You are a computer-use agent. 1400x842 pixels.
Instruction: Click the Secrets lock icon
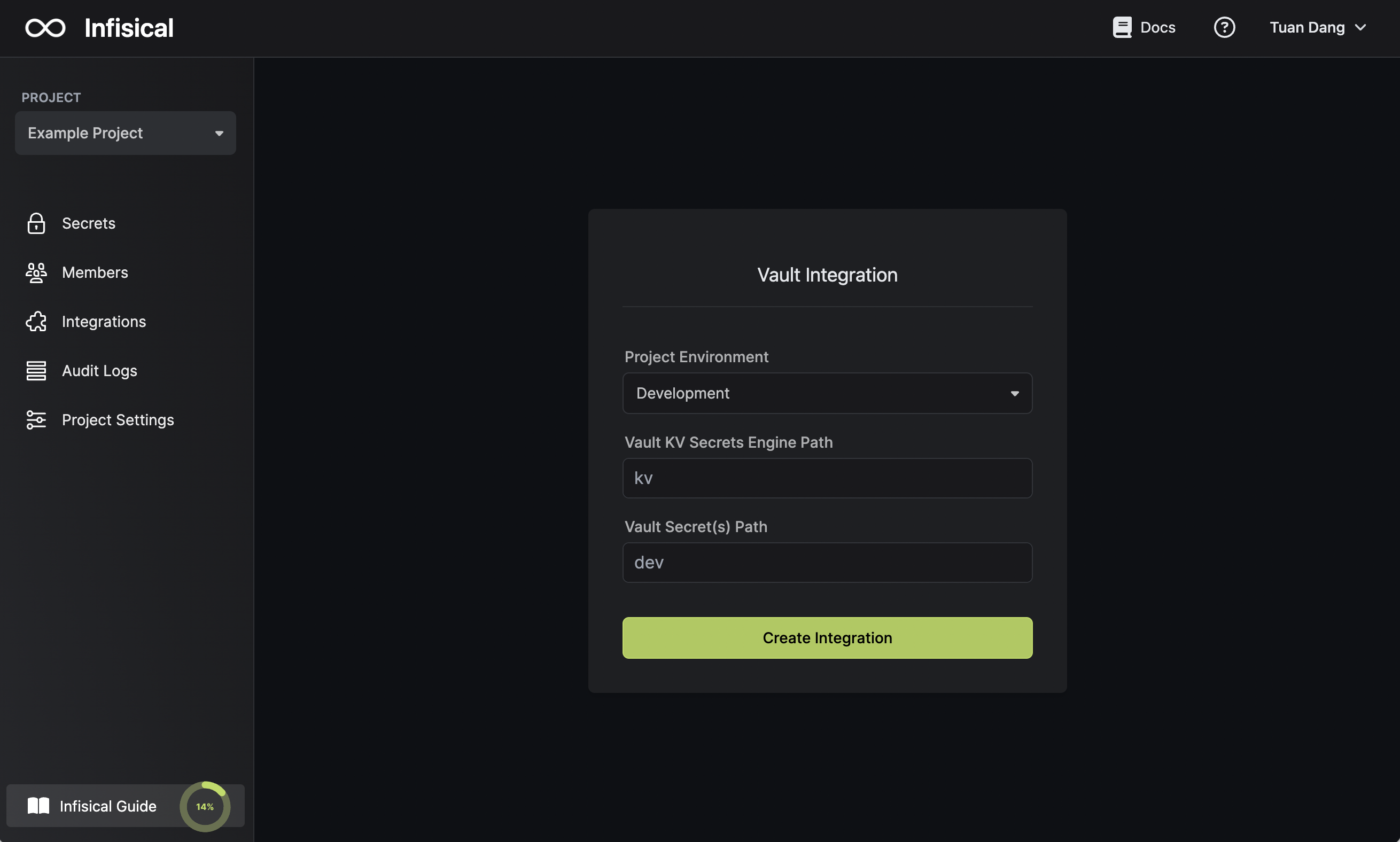(x=36, y=223)
